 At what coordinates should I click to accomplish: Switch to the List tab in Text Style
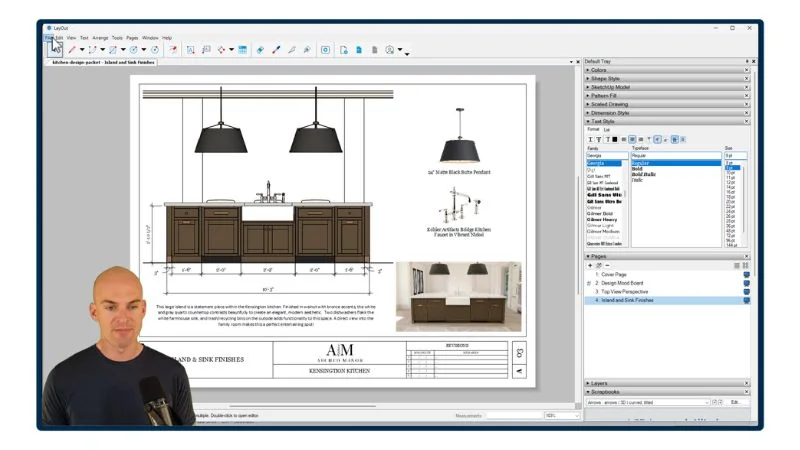coord(607,130)
